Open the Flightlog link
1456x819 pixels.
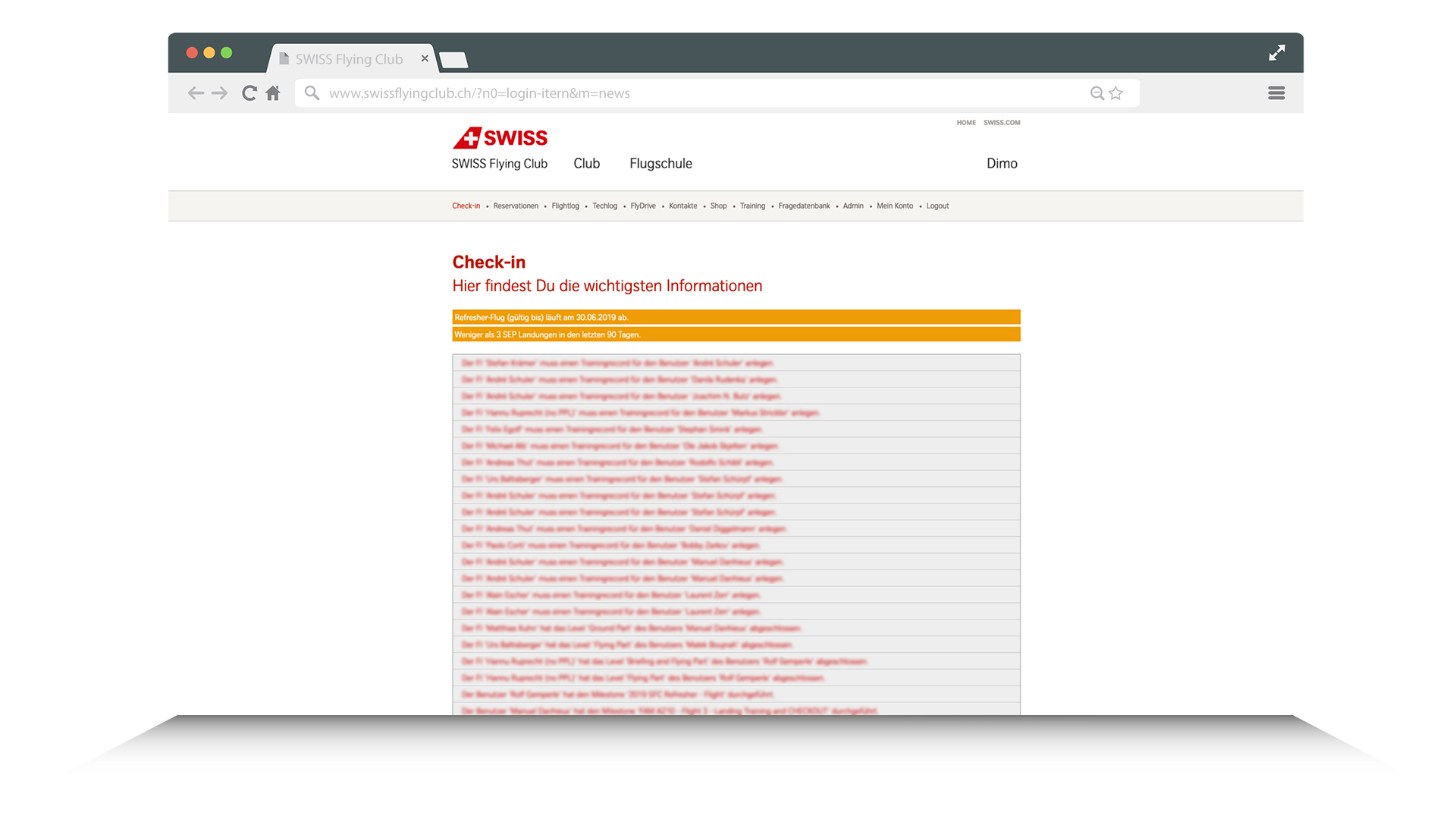[x=565, y=206]
